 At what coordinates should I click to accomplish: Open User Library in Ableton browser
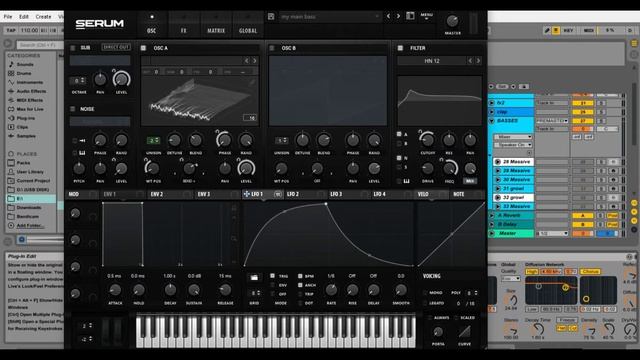[30, 171]
